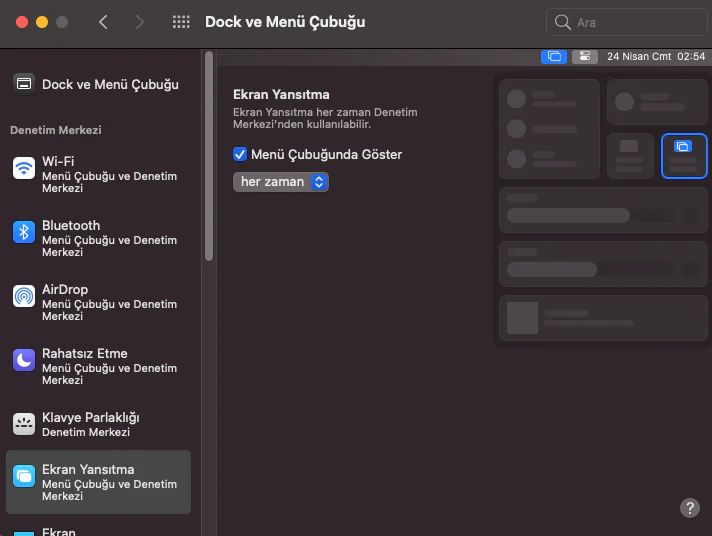Select the Klavye Parlaklığı icon
The width and height of the screenshot is (712, 536).
pyautogui.click(x=24, y=424)
